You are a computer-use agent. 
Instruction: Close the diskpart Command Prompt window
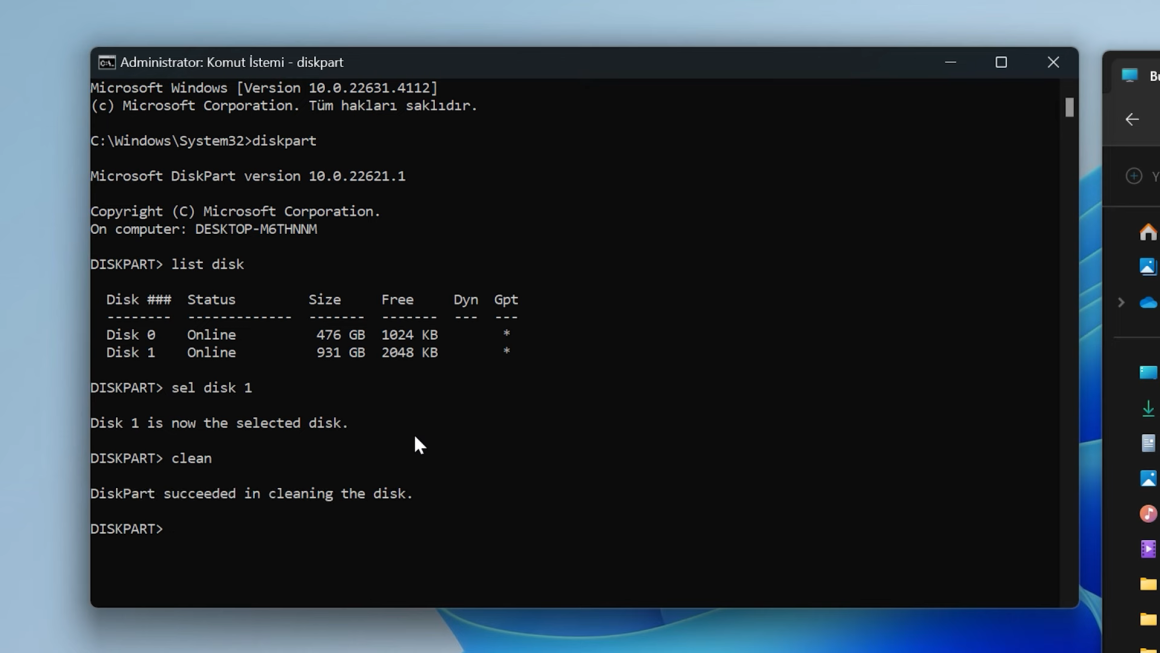1053,62
